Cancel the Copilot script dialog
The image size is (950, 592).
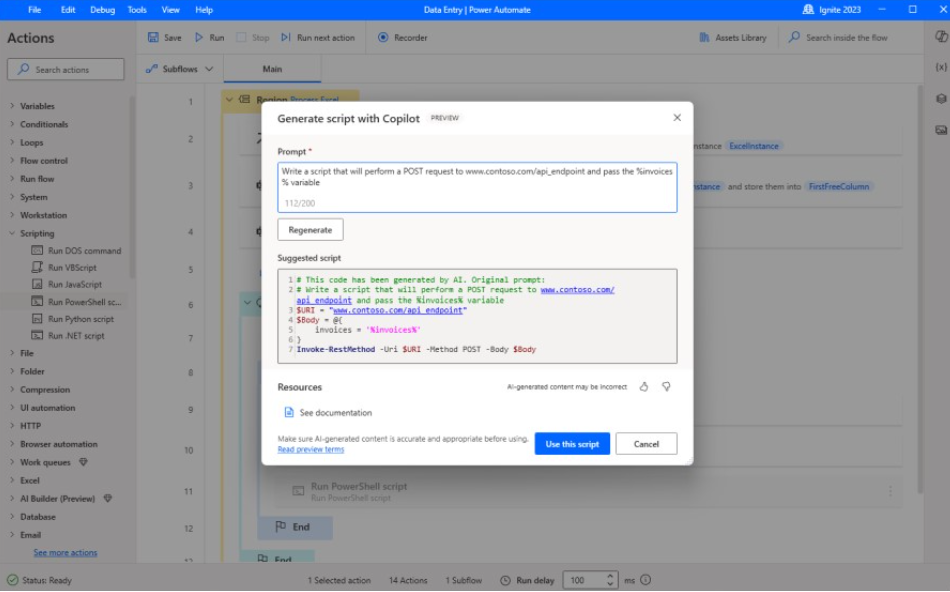(646, 444)
